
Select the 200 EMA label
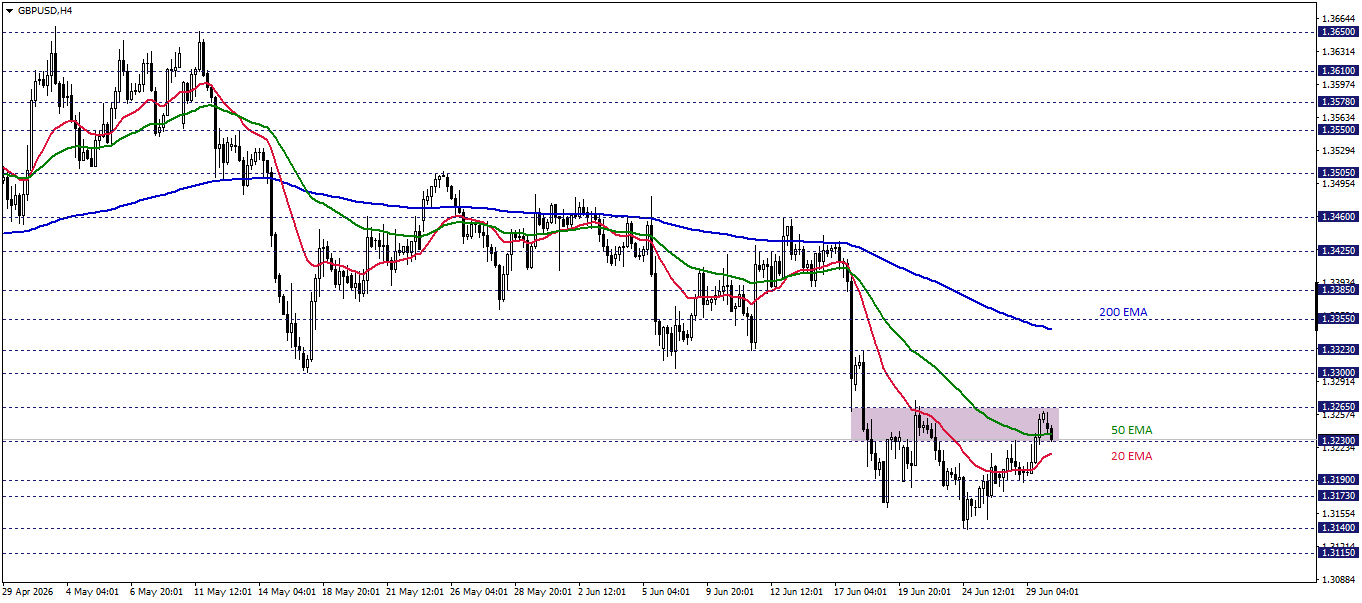[x=1123, y=313]
